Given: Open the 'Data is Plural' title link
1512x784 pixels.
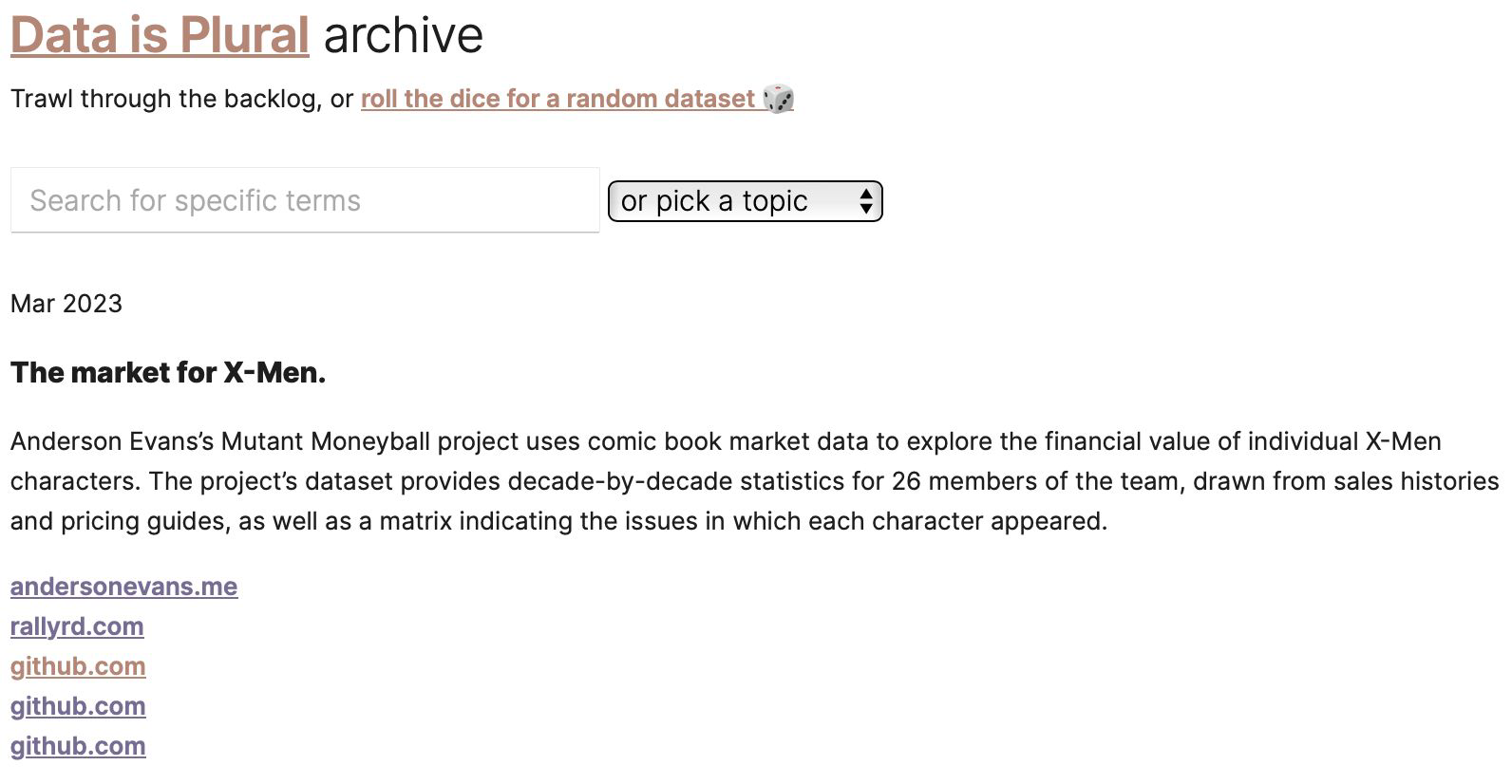Looking at the screenshot, I should tap(160, 35).
